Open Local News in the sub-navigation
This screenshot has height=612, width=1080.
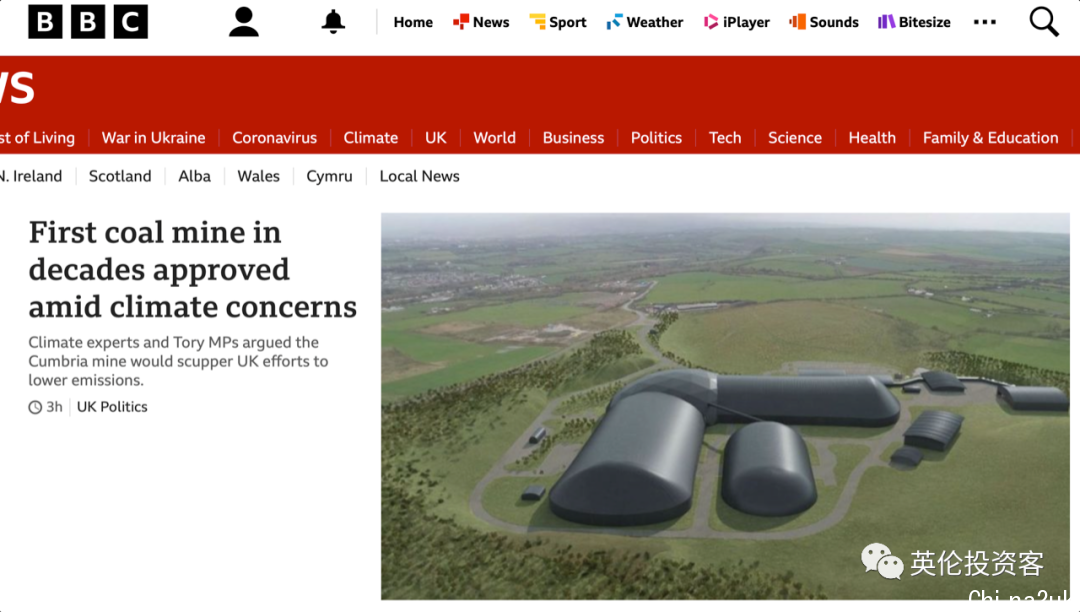tap(419, 176)
